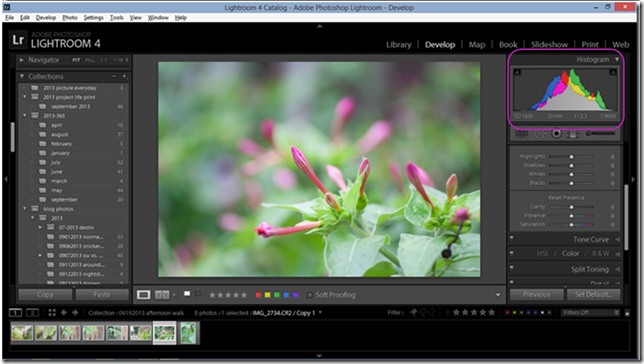Open toolbar content dropdown arrow
This screenshot has height=364, width=644.
498,295
